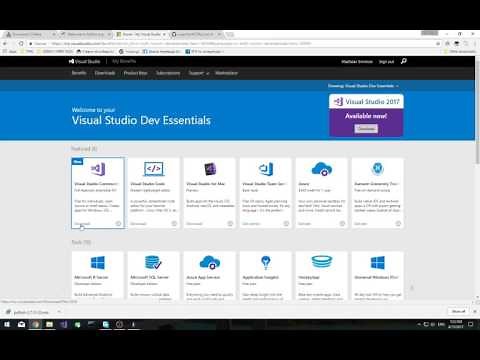480x360 pixels.
Task: Click the browser address bar
Action: (x=230, y=43)
